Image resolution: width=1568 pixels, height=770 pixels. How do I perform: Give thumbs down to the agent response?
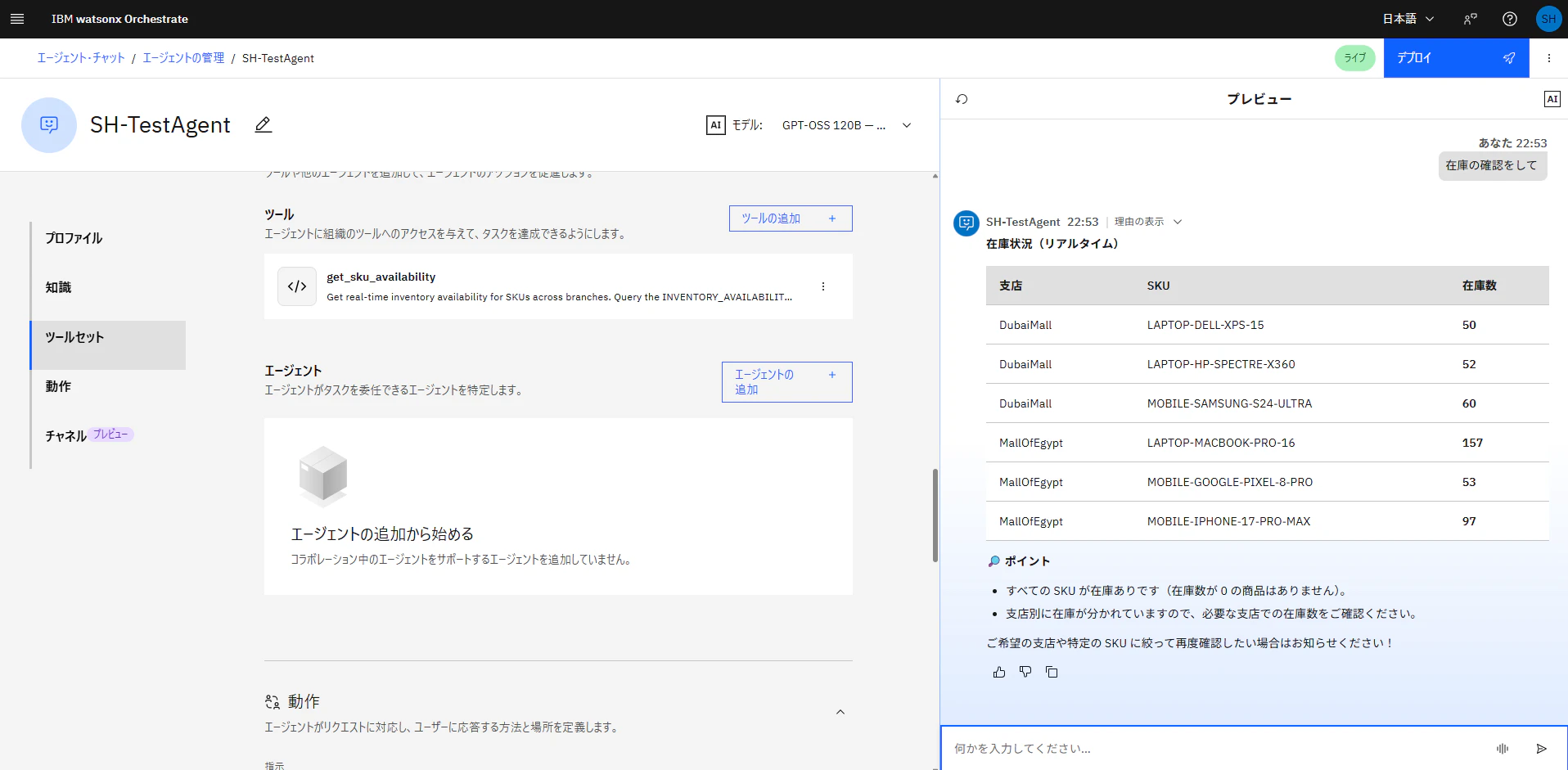[1025, 672]
